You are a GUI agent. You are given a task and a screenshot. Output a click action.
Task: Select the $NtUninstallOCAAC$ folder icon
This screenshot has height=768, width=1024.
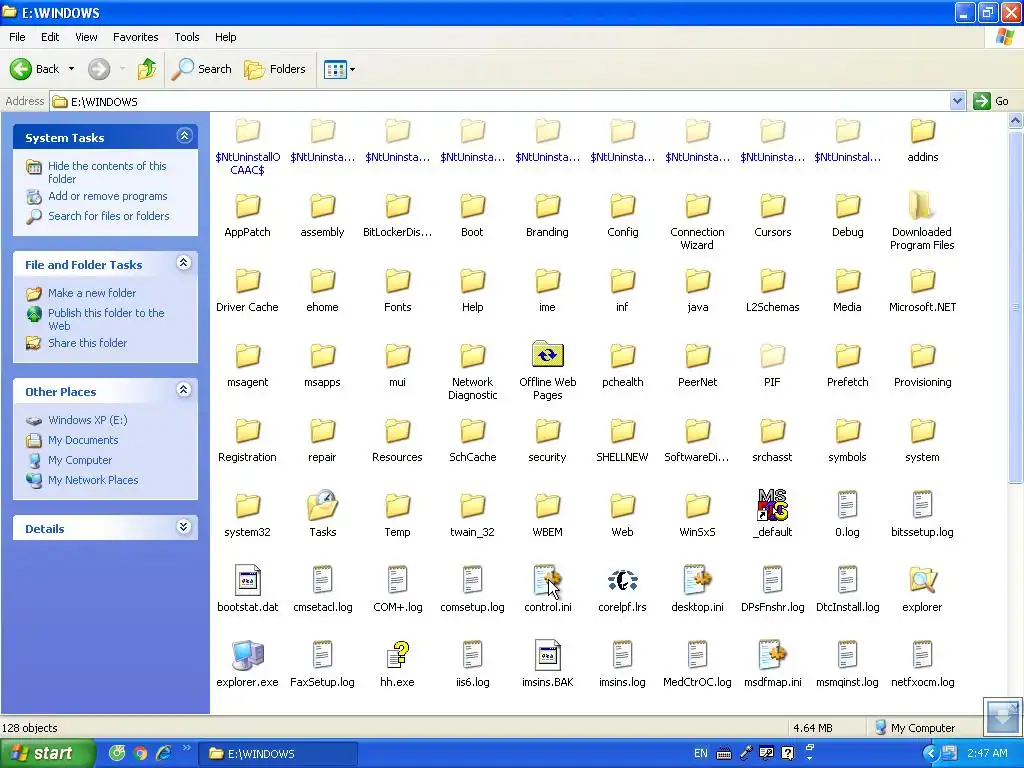coord(248,131)
